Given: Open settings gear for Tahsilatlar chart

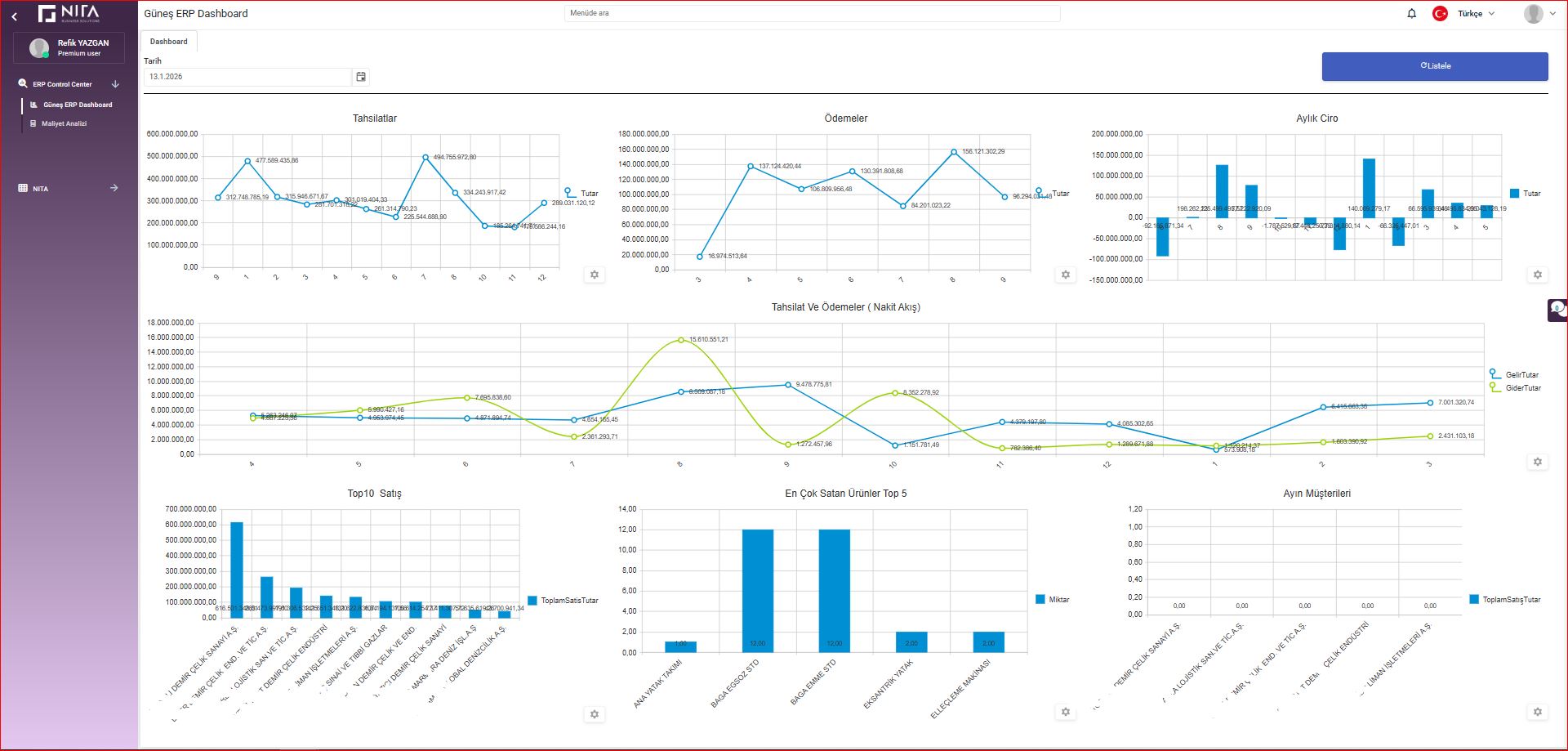Looking at the screenshot, I should tap(595, 275).
